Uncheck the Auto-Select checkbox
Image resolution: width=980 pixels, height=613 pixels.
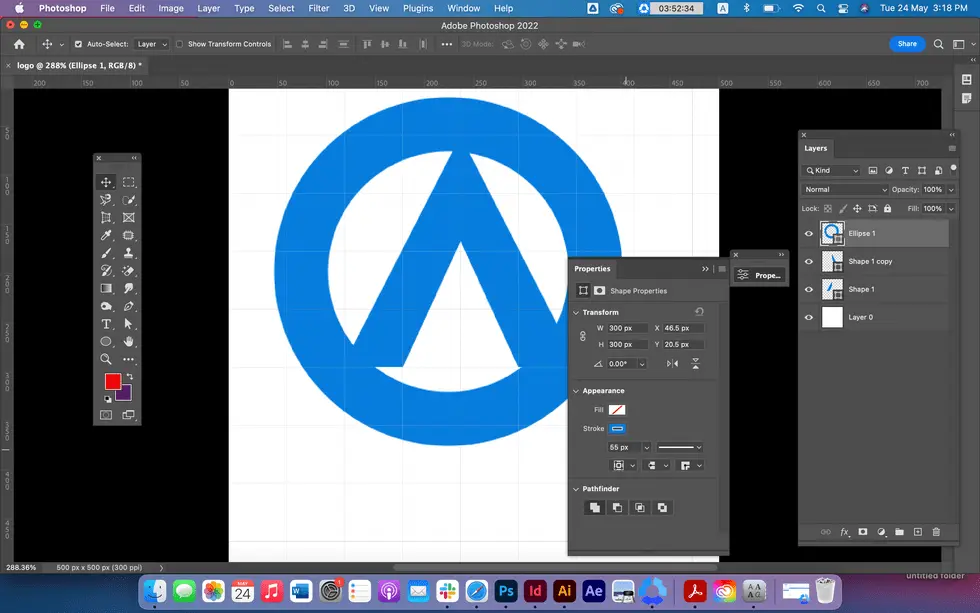pos(79,44)
